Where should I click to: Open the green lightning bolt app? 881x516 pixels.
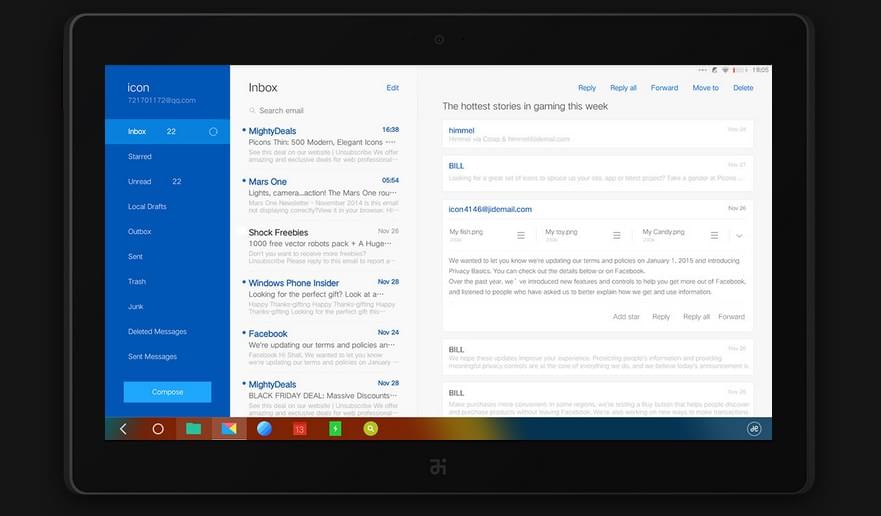[x=335, y=429]
